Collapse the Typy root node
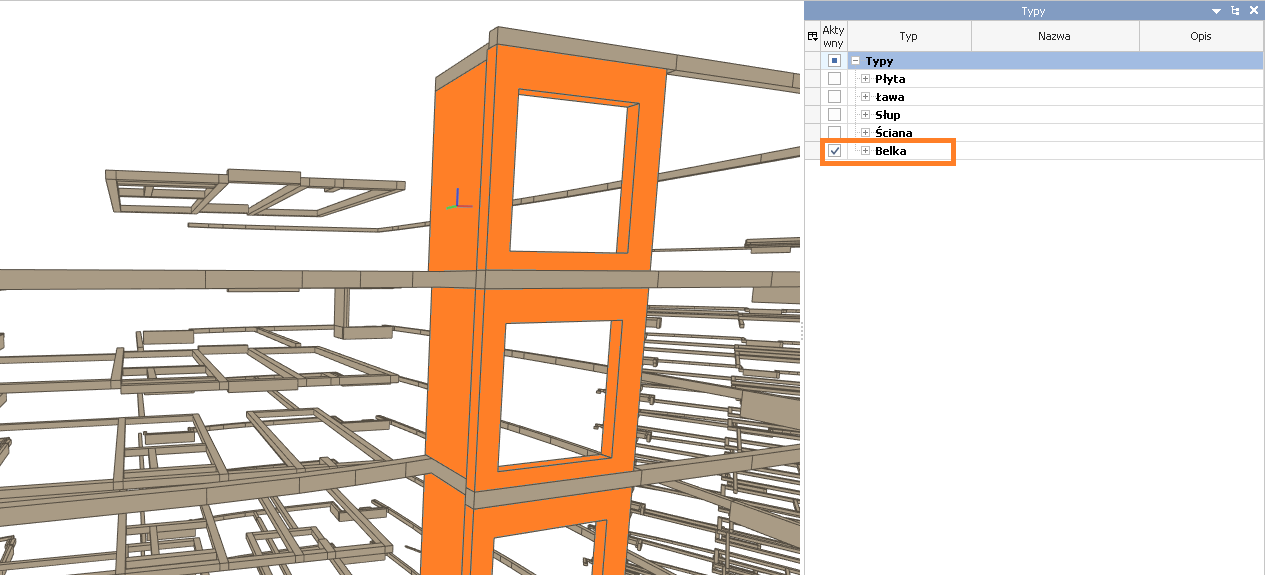Viewport: 1265px width, 575px height. (856, 61)
